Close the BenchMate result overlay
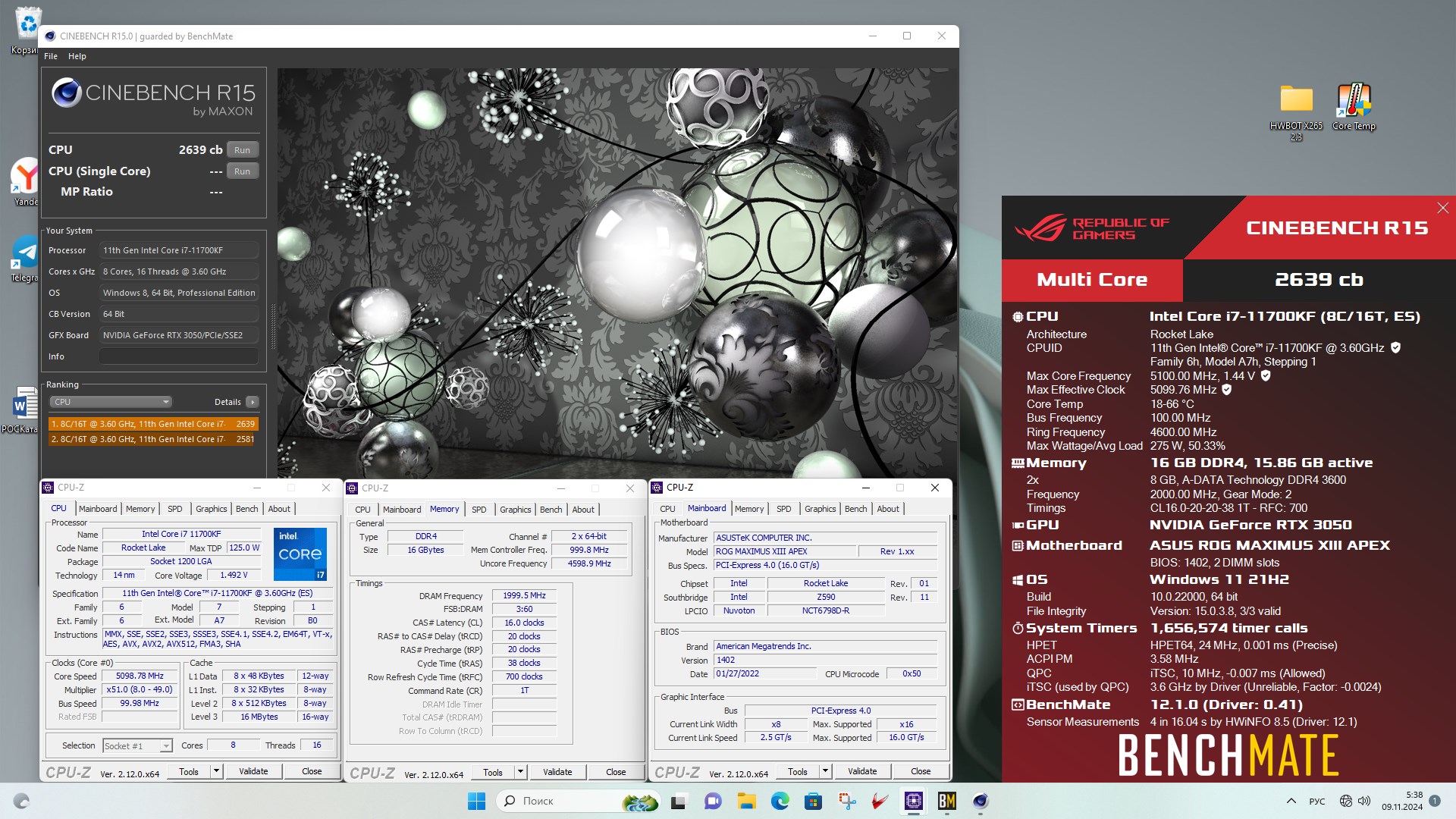The height and width of the screenshot is (819, 1456). click(1442, 208)
